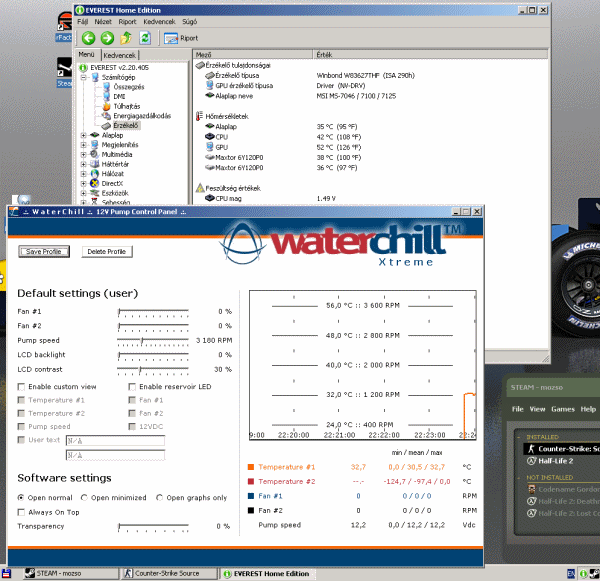The image size is (600, 581).
Task: Click the Eszközök devices icon in tree
Action: click(95, 193)
